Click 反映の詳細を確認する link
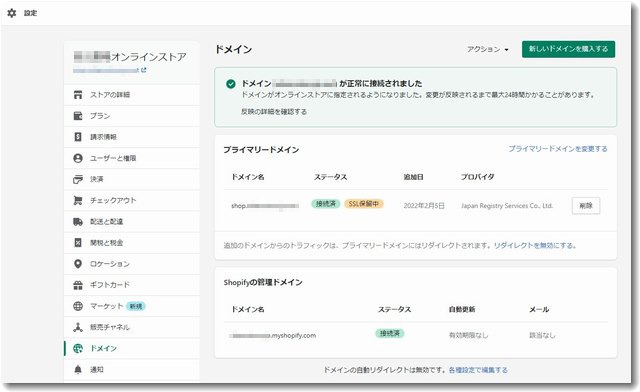 (273, 111)
